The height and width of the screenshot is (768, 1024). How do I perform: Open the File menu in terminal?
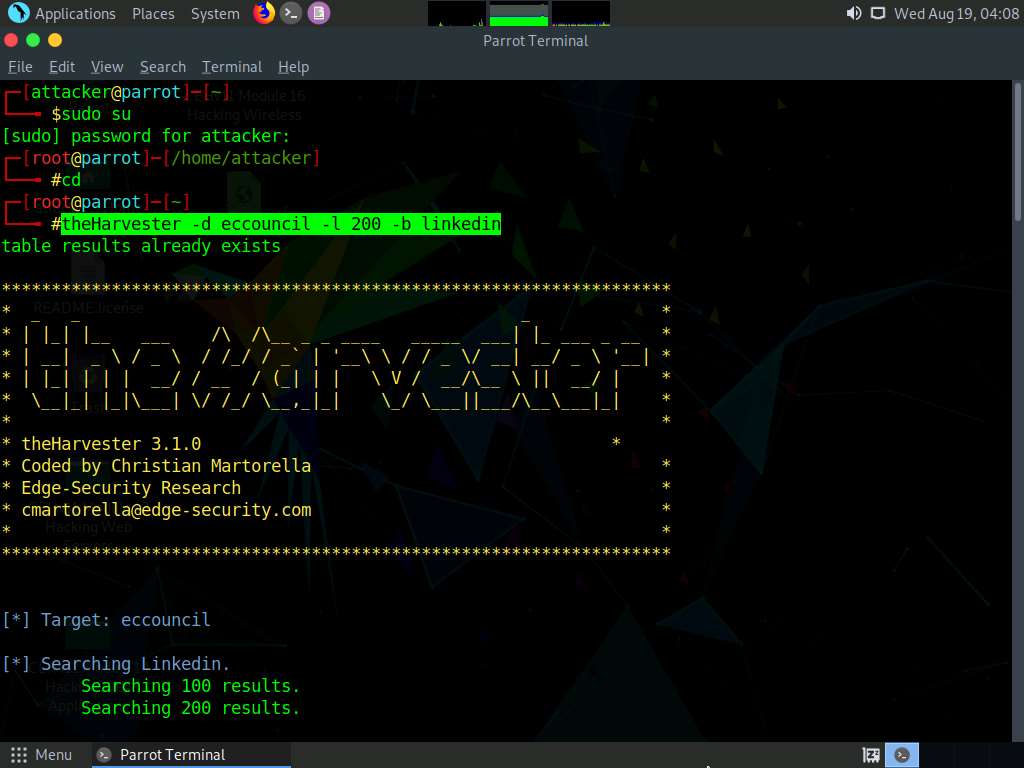pos(20,67)
